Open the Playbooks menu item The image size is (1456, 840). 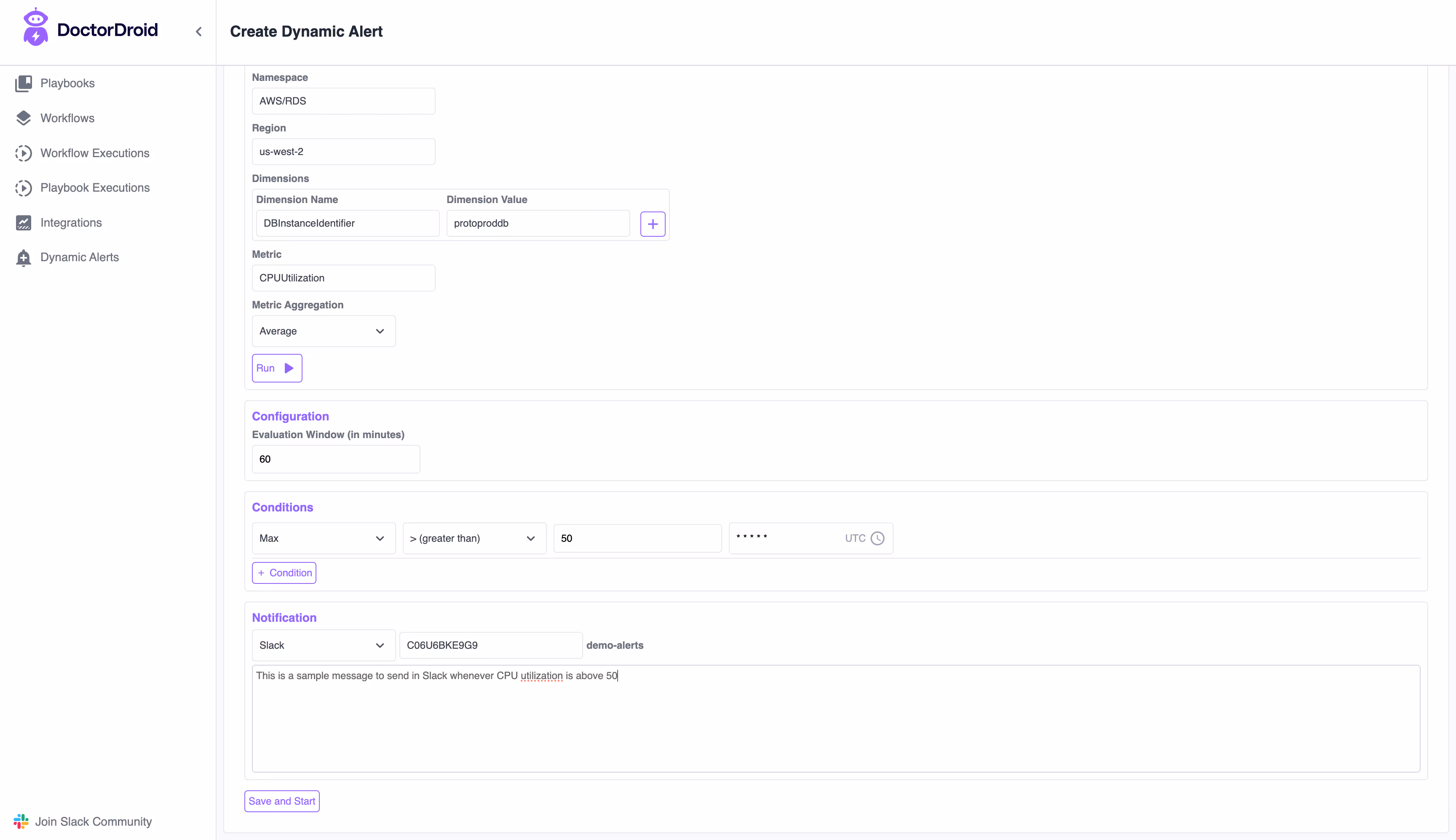(67, 83)
